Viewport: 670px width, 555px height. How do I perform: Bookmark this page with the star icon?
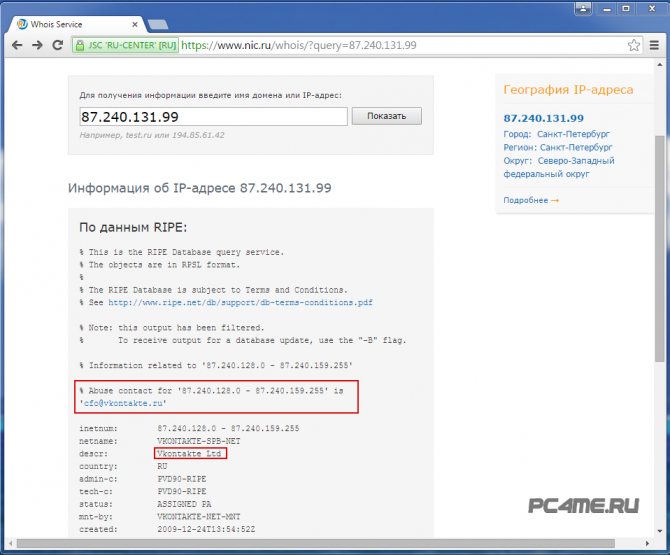point(633,45)
